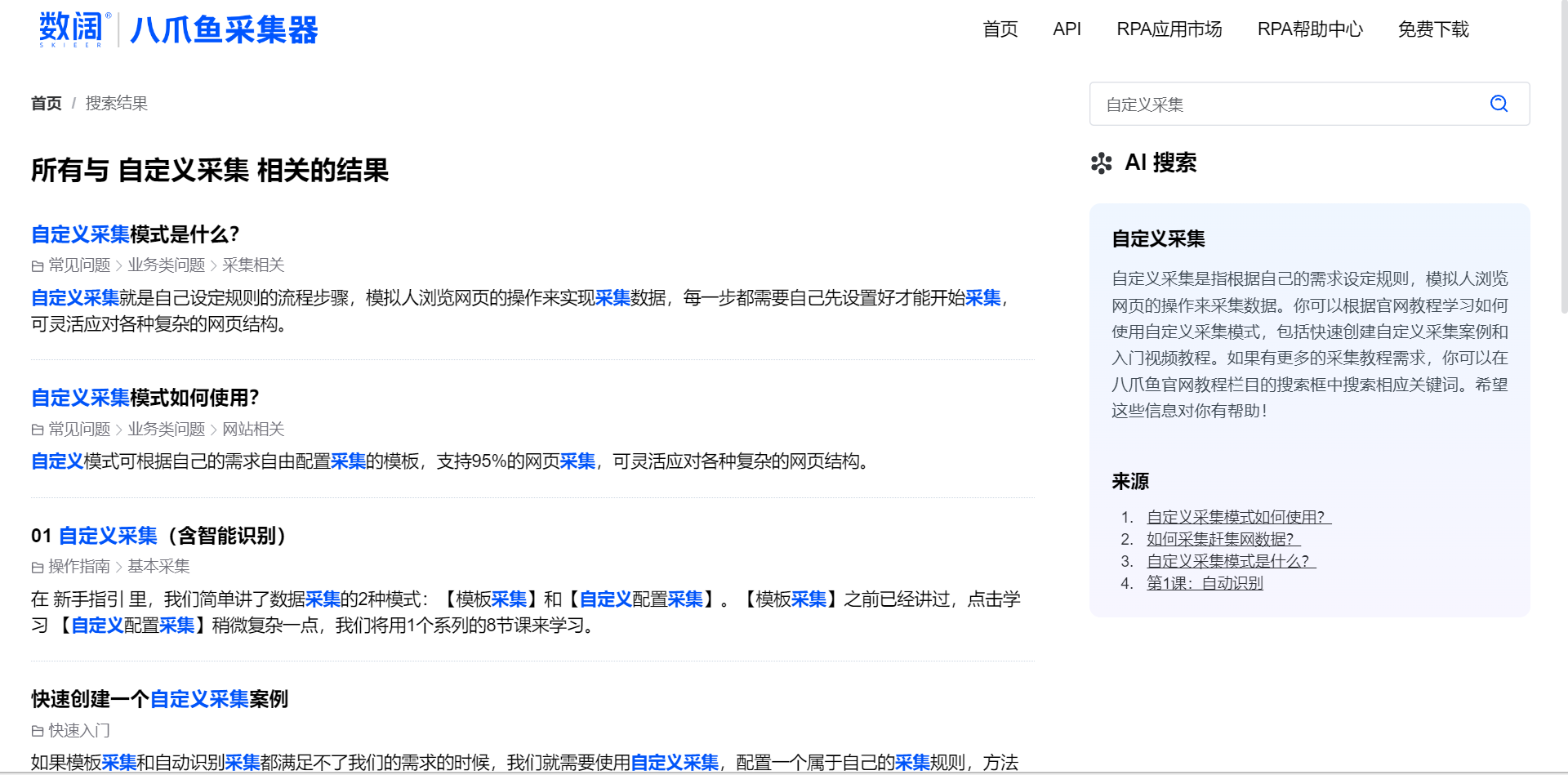Open RPA应用市场 in the top navigation
This screenshot has width=1568, height=775.
click(x=1169, y=29)
